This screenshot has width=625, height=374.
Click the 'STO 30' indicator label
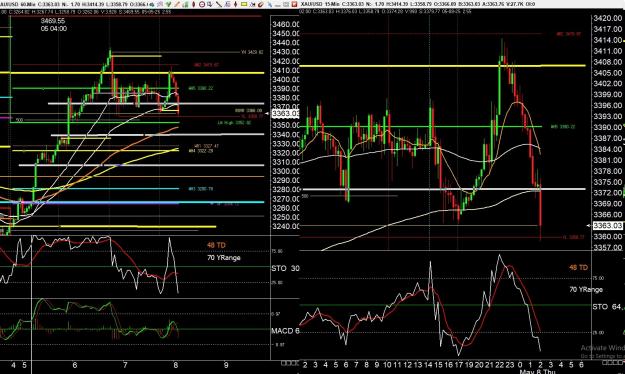click(x=285, y=268)
